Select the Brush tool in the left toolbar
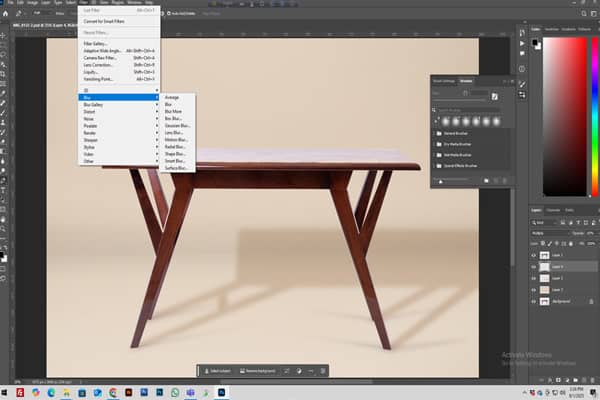This screenshot has width=600, height=400. pos(3,113)
